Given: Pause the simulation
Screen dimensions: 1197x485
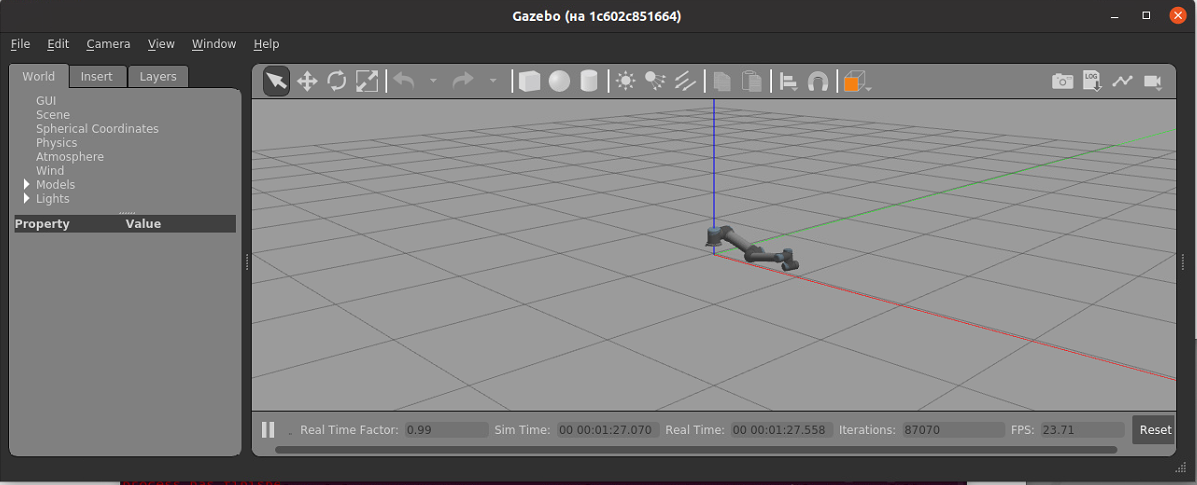Looking at the screenshot, I should point(268,430).
